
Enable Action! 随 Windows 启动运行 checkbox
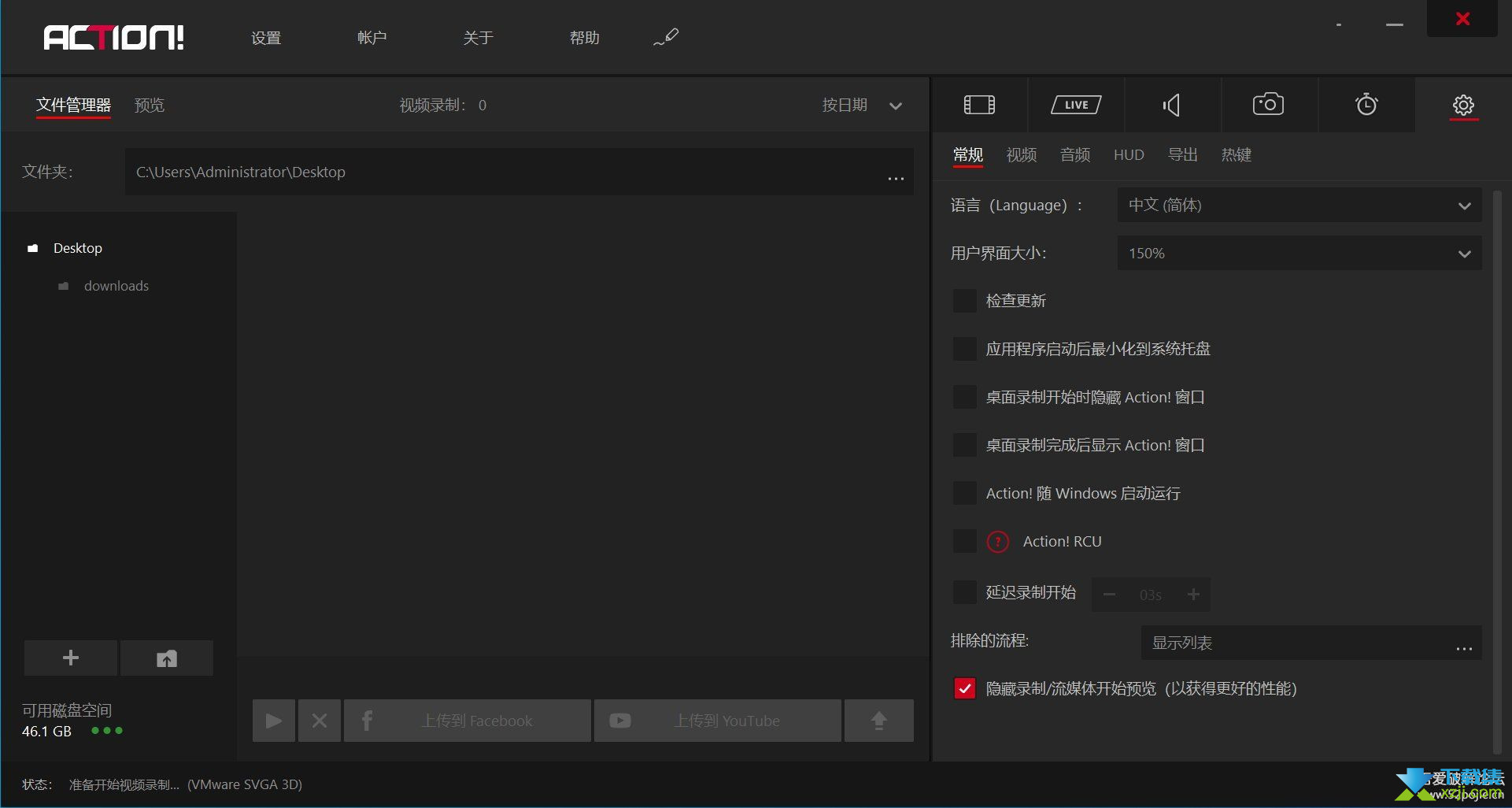point(965,493)
